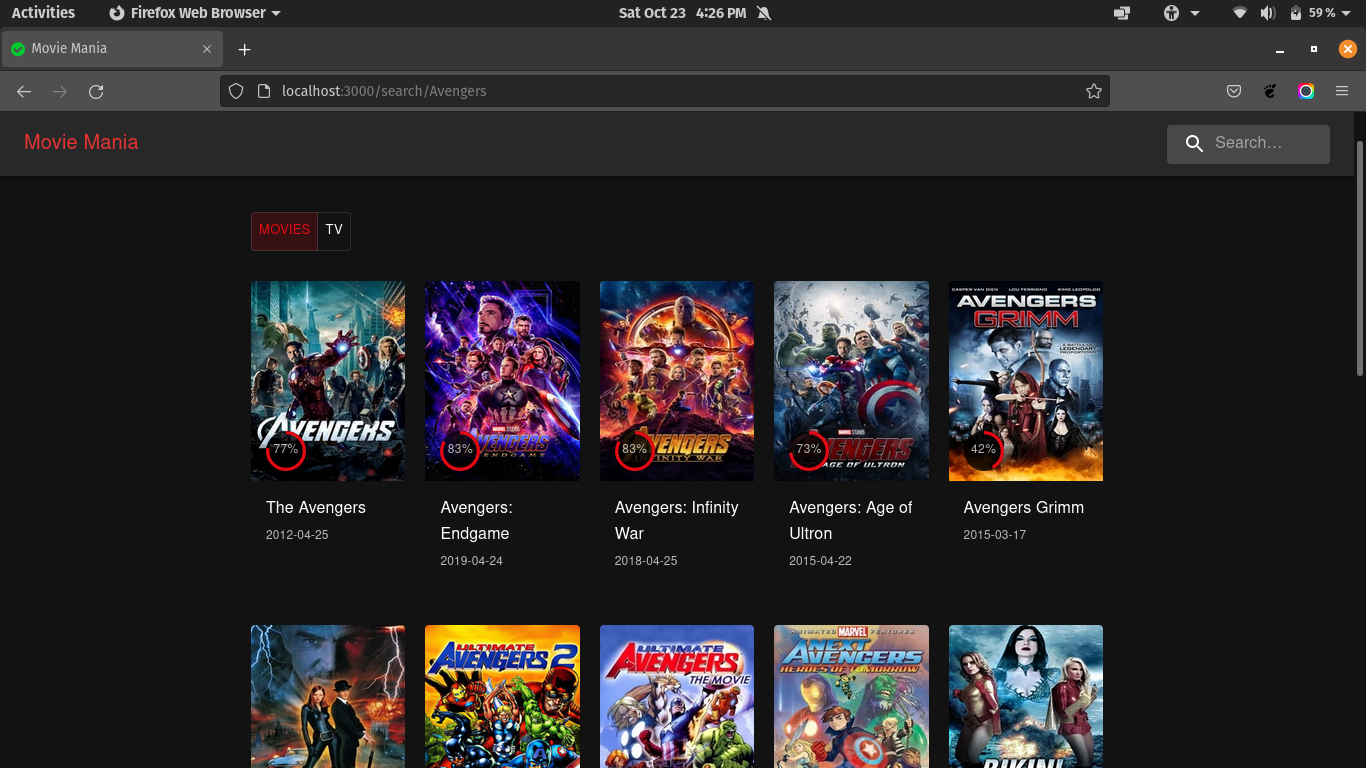
Task: Focus the Search... input field
Action: (x=1266, y=143)
